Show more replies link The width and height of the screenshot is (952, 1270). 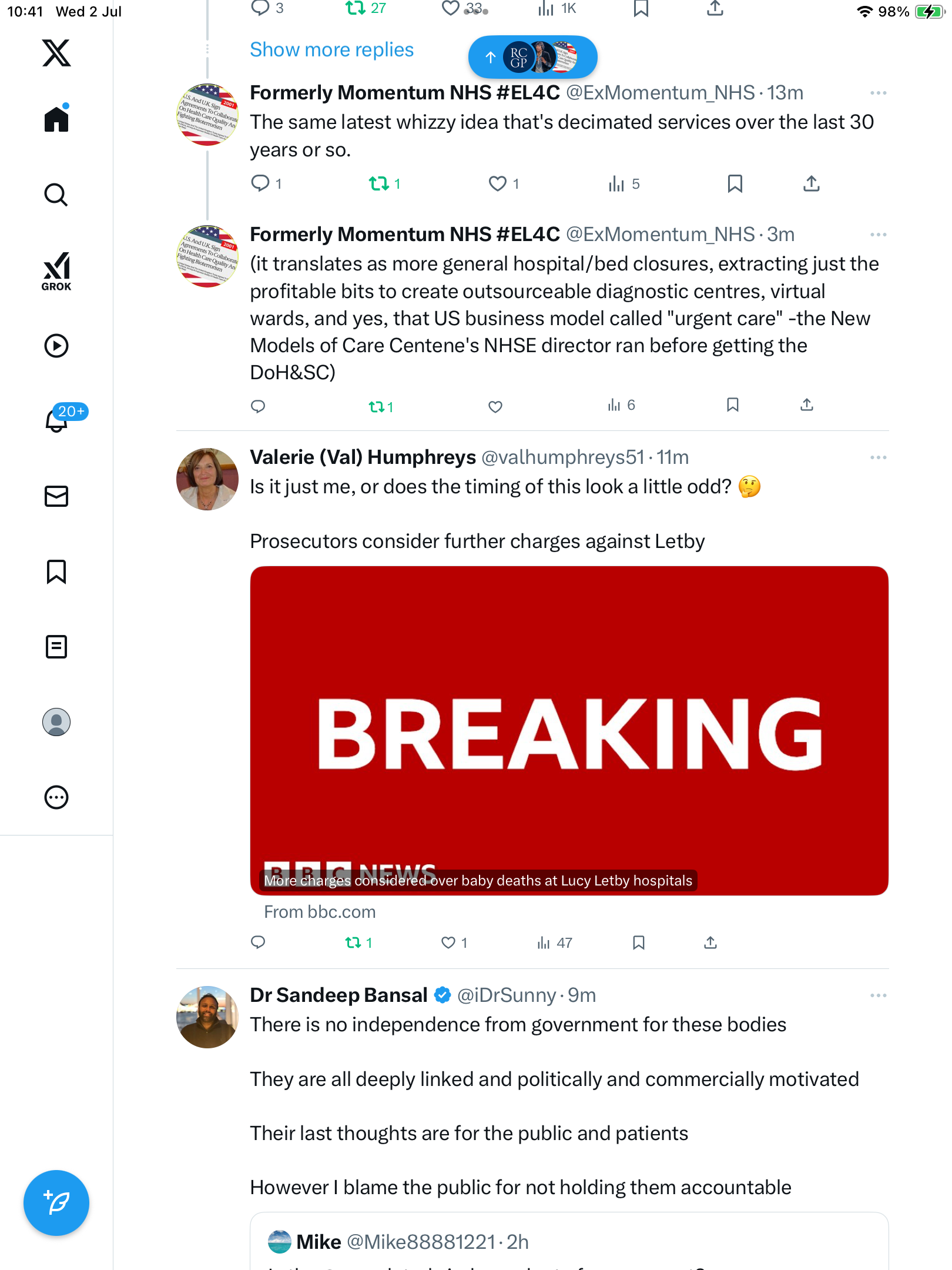331,50
